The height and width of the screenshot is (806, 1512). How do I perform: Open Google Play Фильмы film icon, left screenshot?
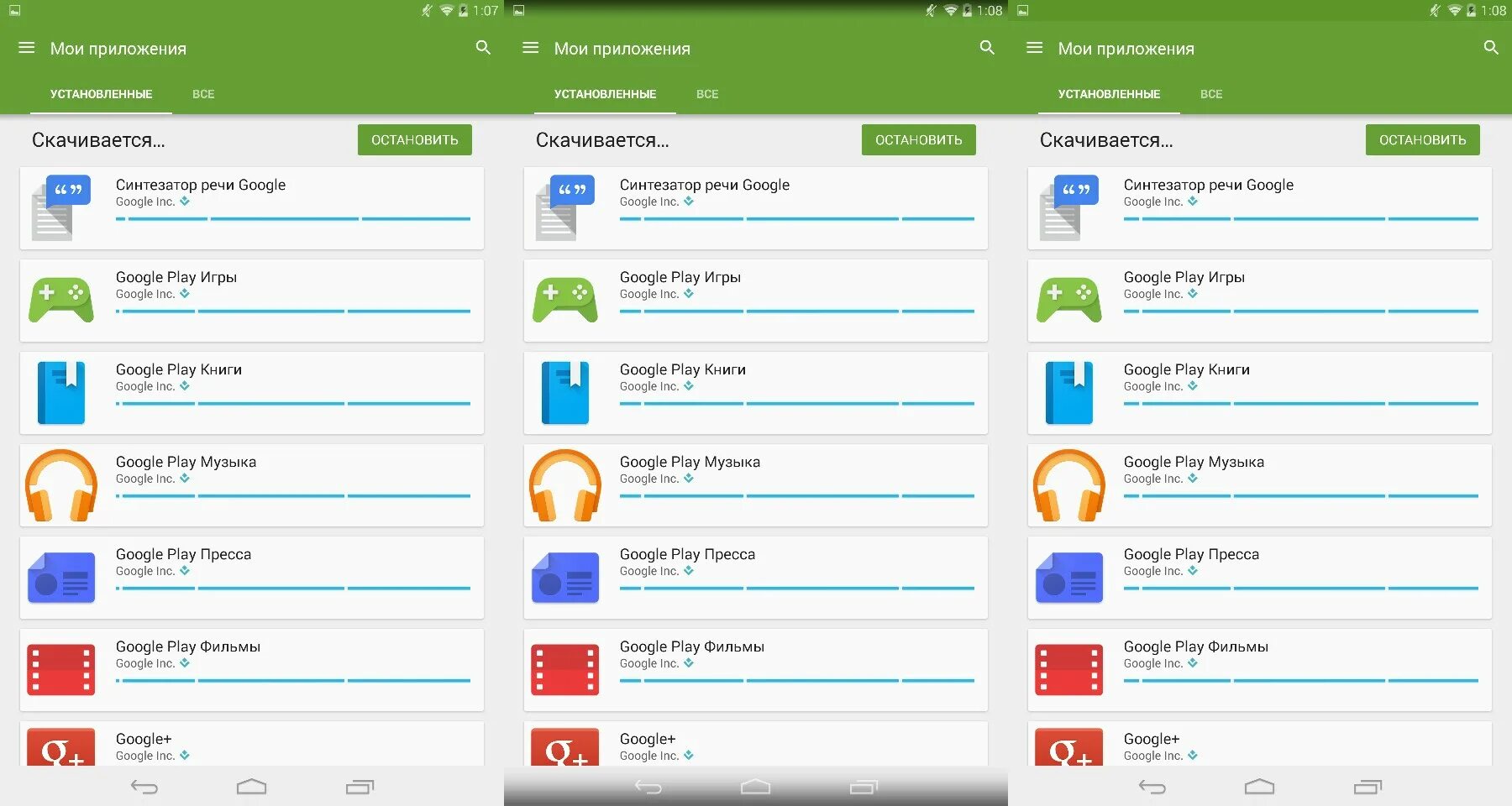pyautogui.click(x=61, y=670)
